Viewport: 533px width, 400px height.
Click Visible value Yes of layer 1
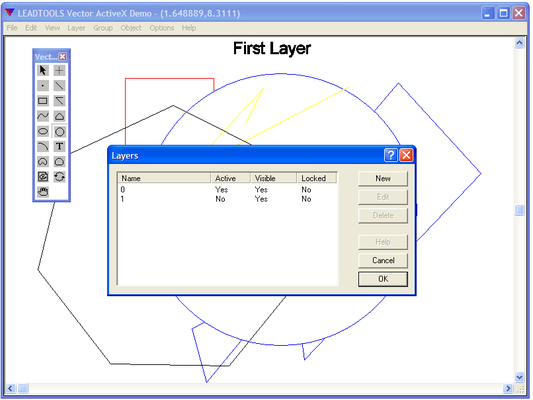261,199
